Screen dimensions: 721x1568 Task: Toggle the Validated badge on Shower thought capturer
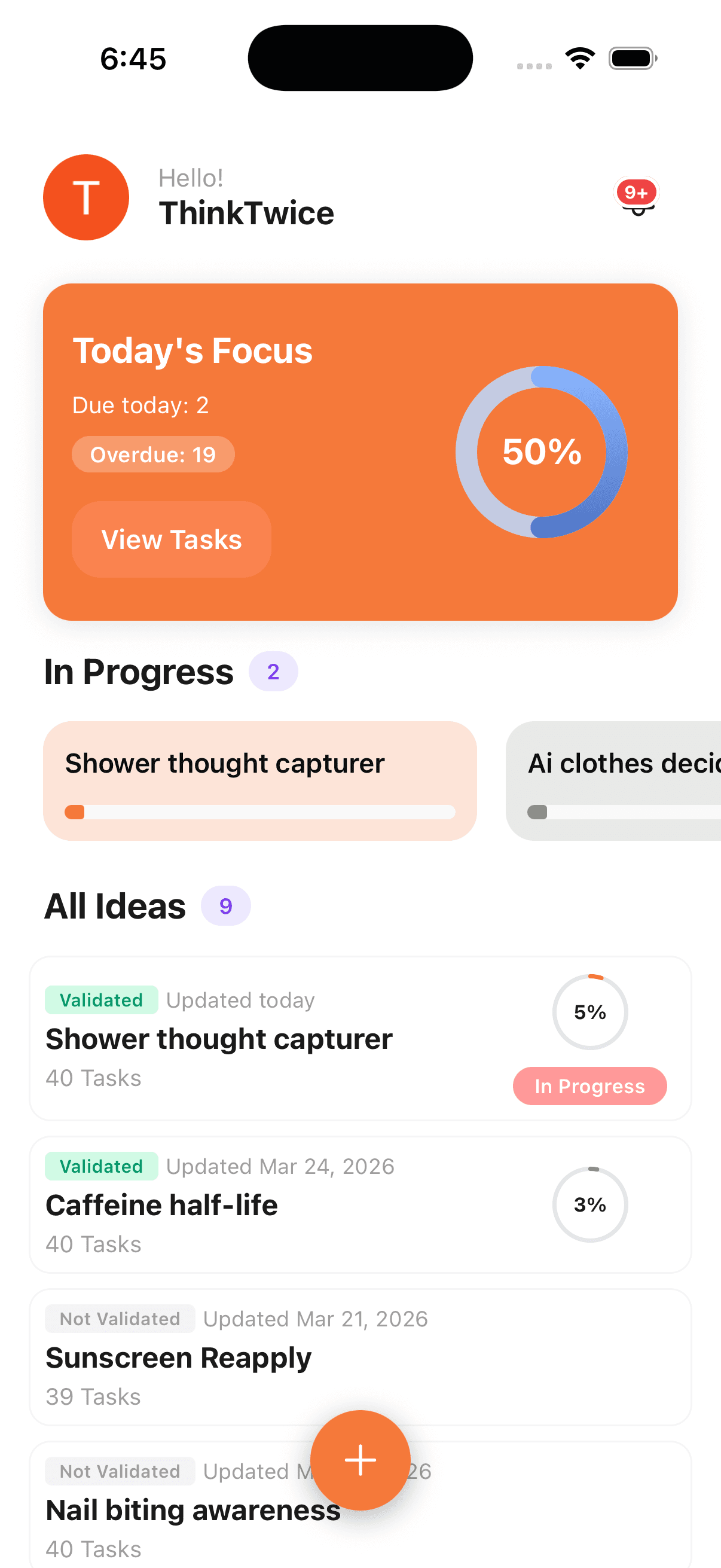pyautogui.click(x=101, y=999)
